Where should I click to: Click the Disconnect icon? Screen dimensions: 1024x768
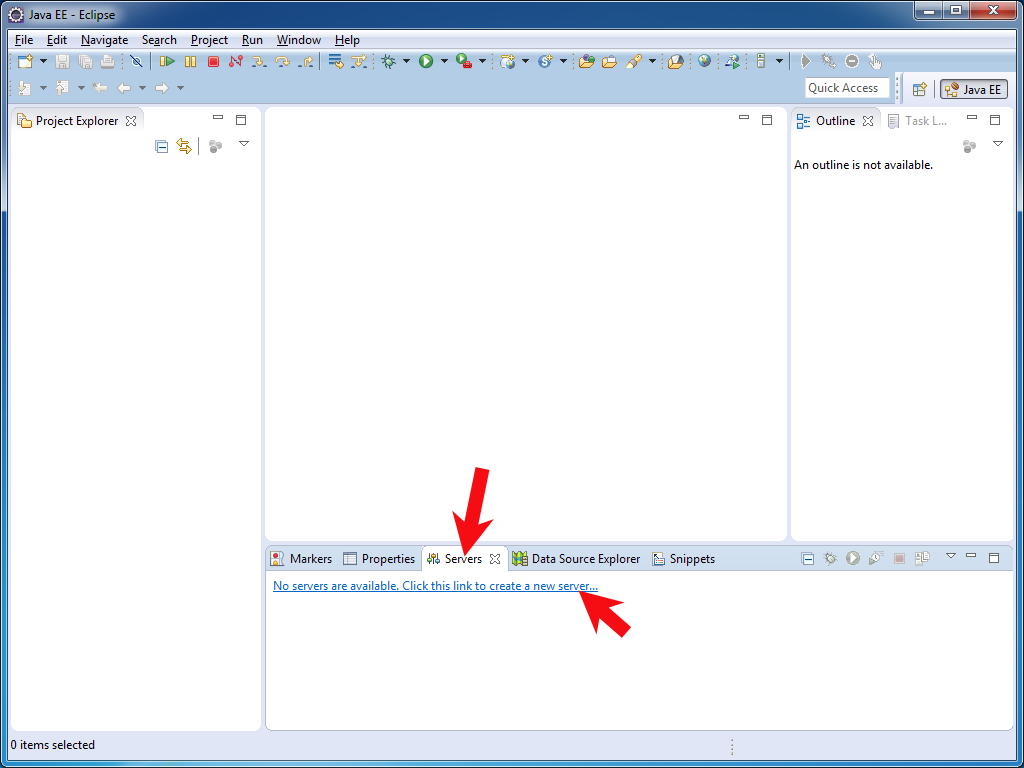click(236, 61)
